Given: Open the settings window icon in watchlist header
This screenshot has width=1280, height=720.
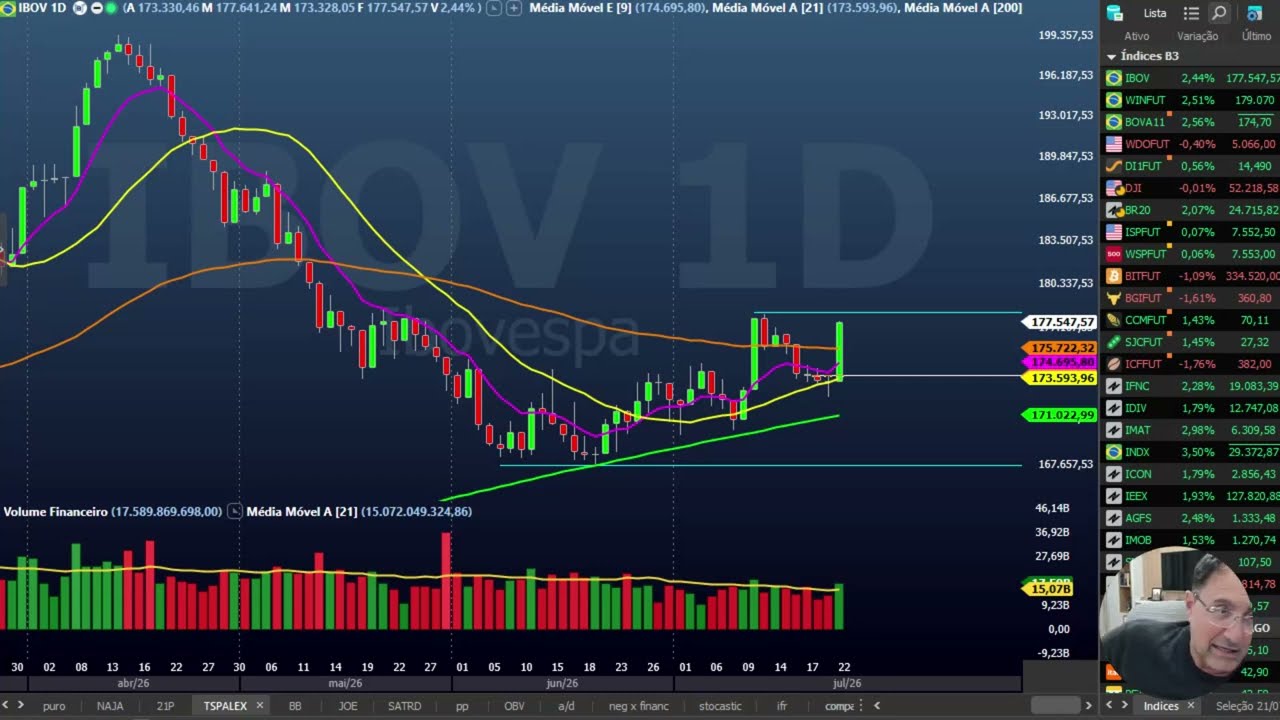Looking at the screenshot, I should click(x=1254, y=13).
